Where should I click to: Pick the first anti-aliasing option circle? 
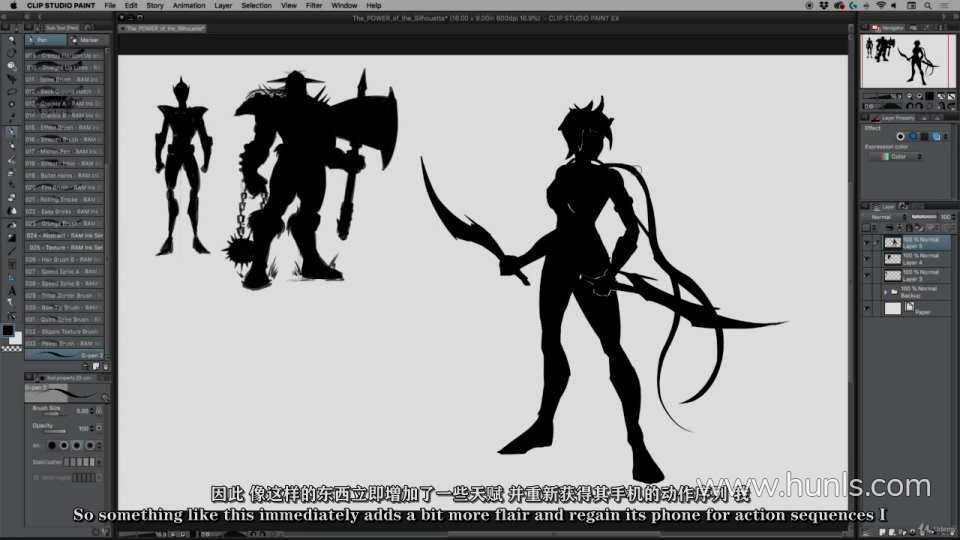[52, 444]
